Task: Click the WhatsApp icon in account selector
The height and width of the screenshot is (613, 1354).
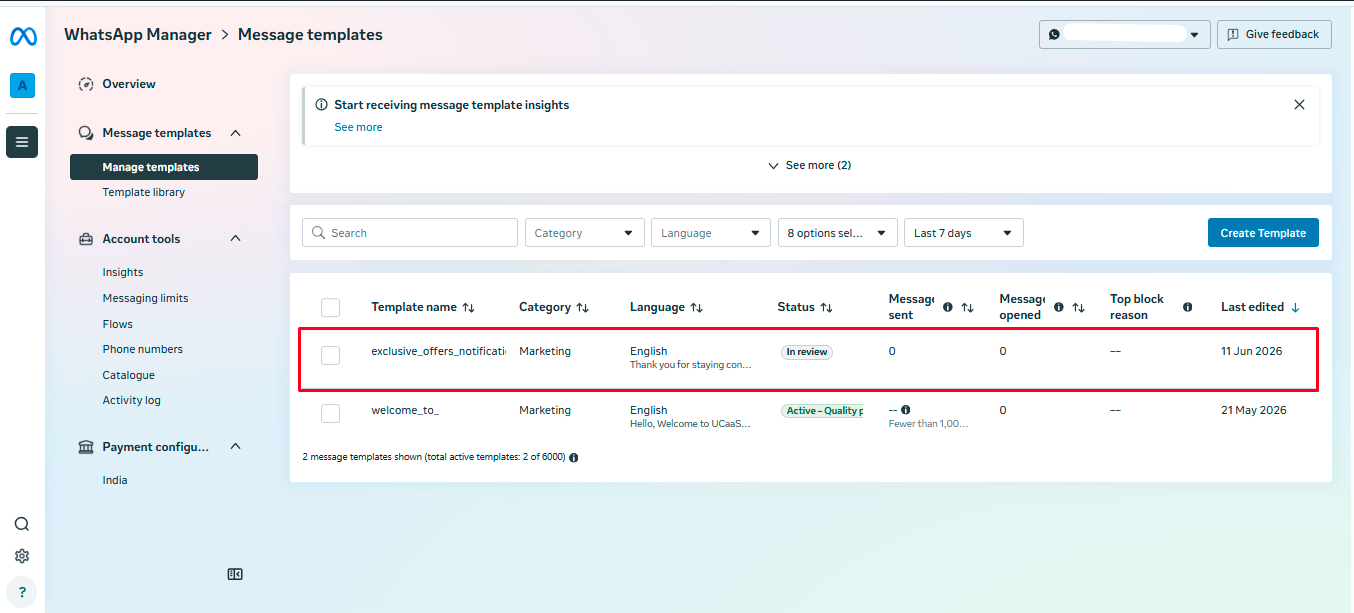Action: tap(1054, 34)
